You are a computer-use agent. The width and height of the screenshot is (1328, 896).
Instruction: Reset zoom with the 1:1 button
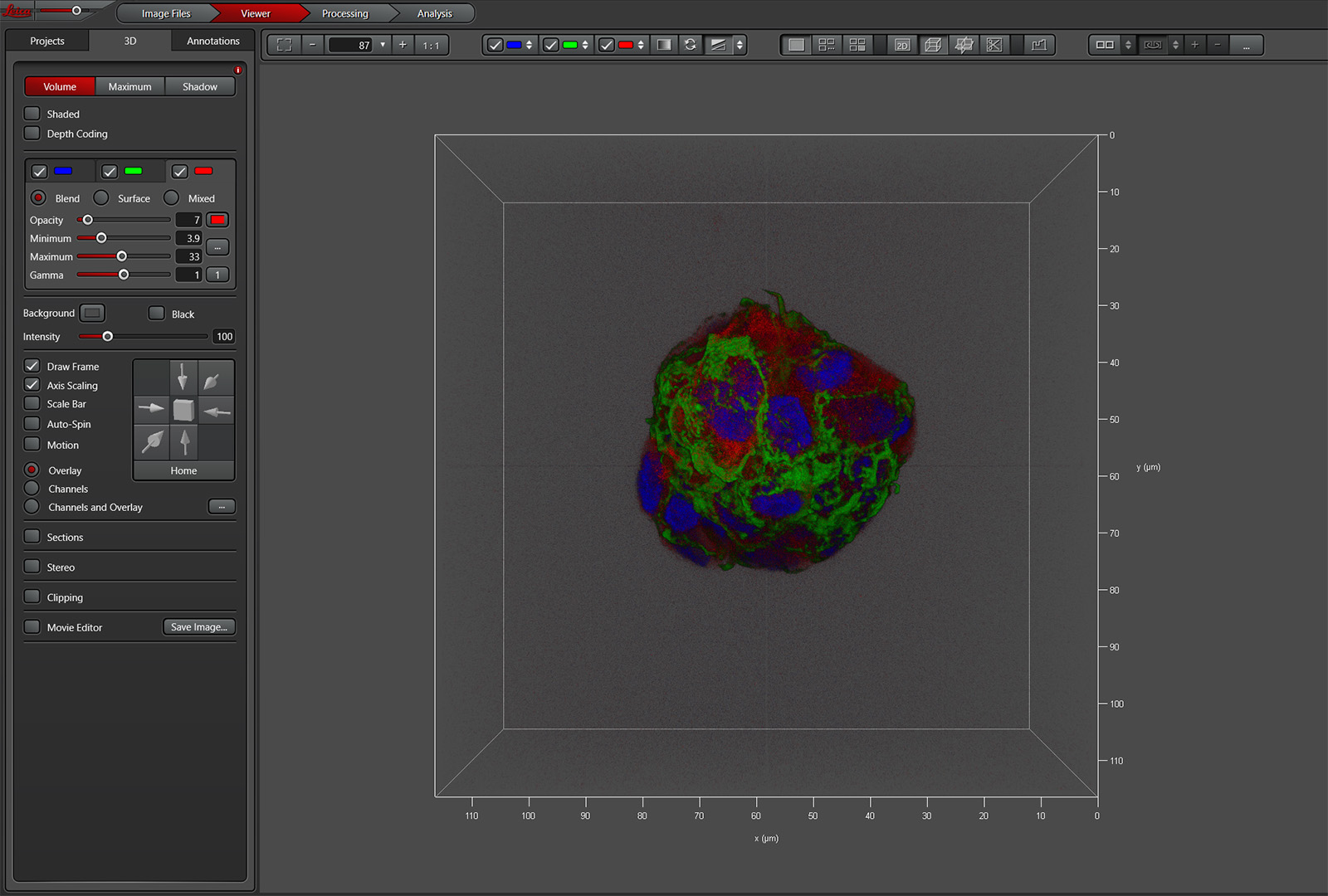coord(431,45)
